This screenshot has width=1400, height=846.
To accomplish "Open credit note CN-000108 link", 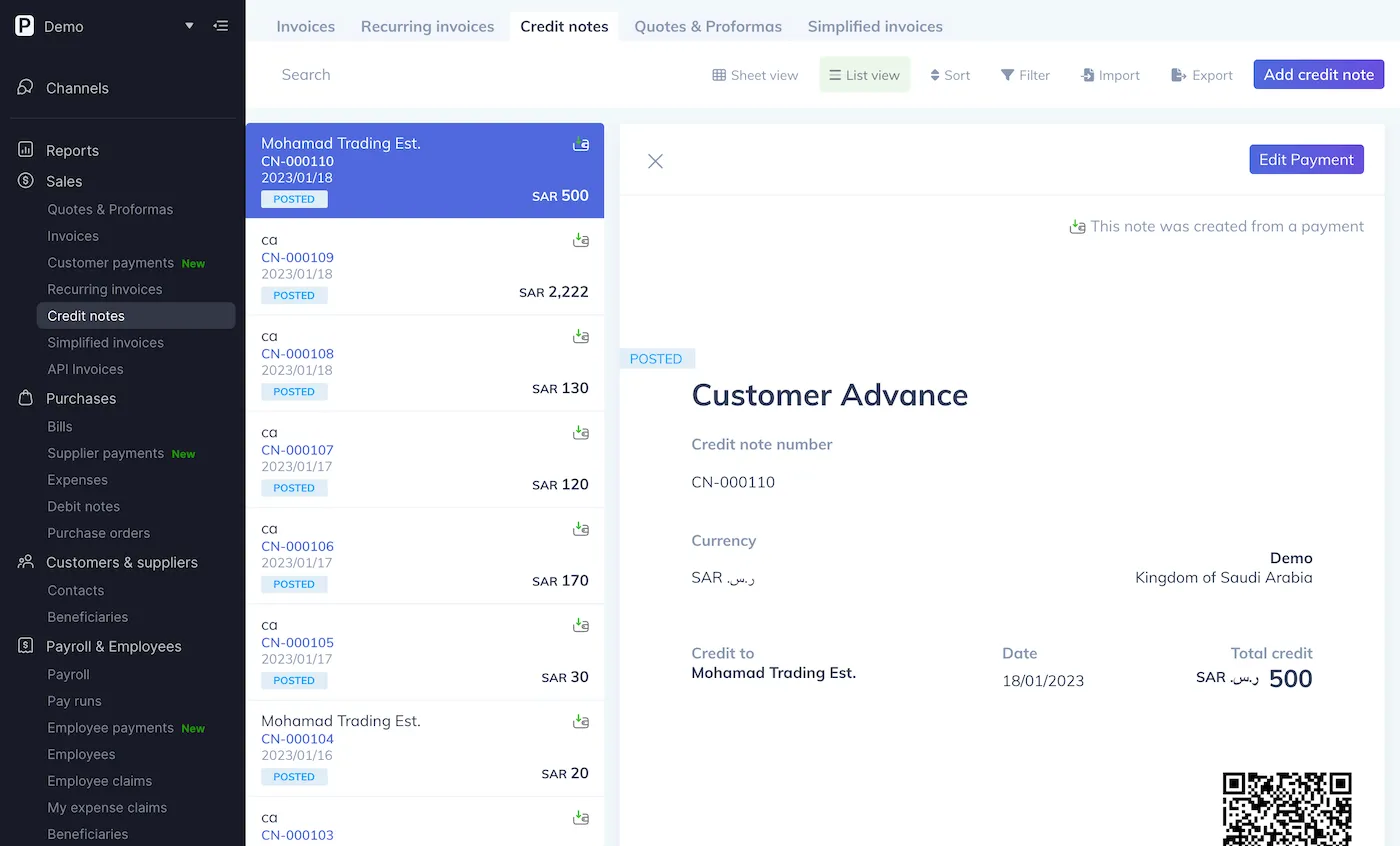I will pyautogui.click(x=297, y=354).
